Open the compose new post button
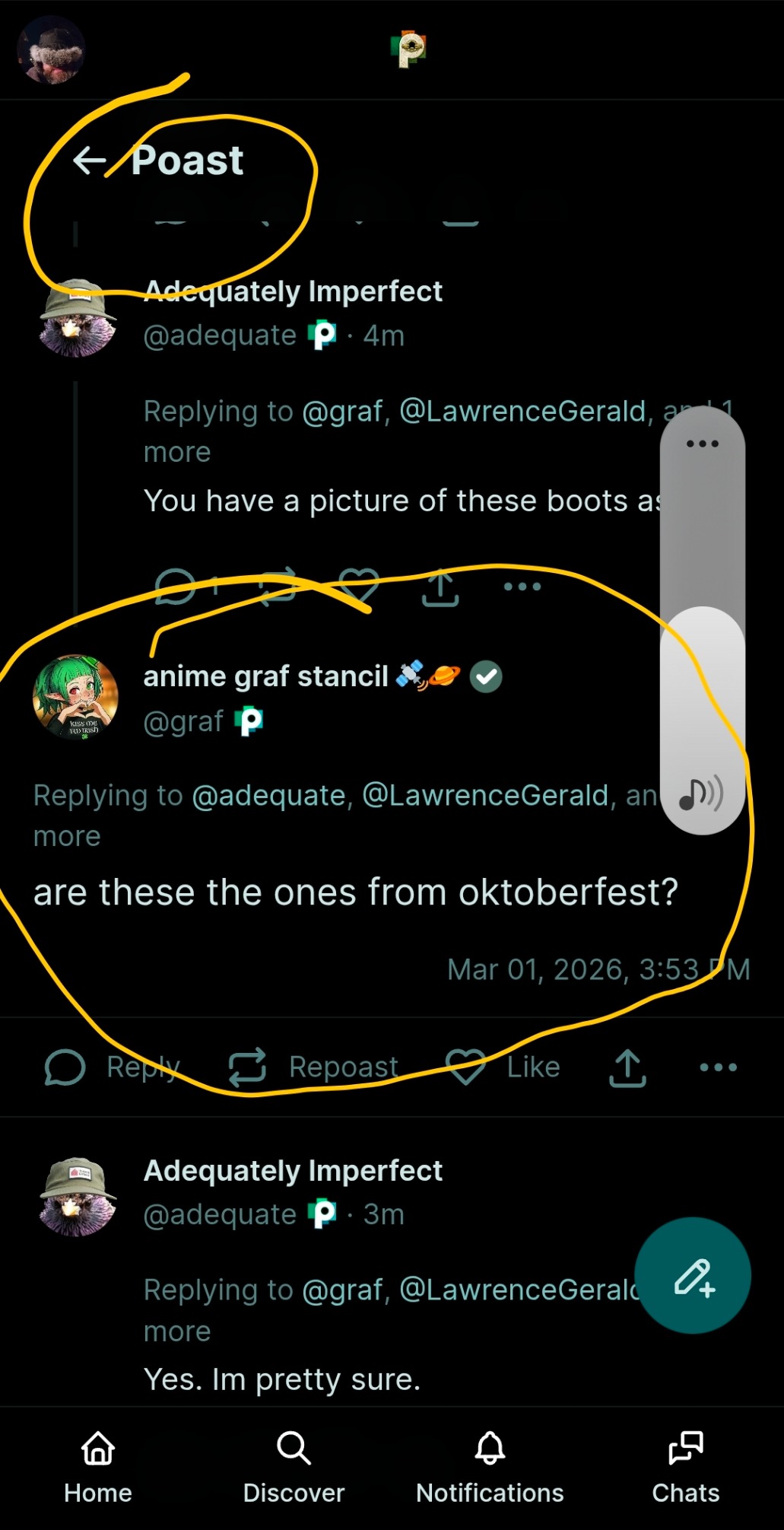The width and height of the screenshot is (784, 1530). [x=693, y=1276]
